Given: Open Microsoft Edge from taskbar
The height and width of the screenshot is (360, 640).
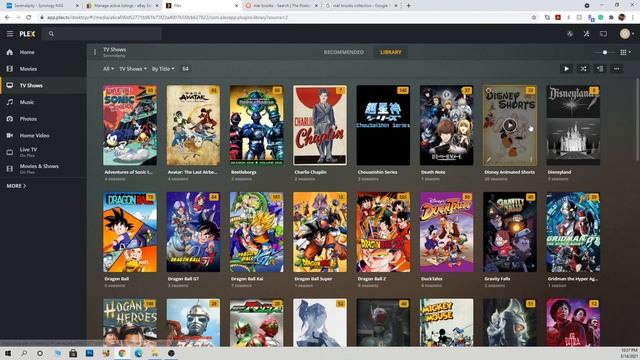Looking at the screenshot, I should pyautogui.click(x=138, y=353).
